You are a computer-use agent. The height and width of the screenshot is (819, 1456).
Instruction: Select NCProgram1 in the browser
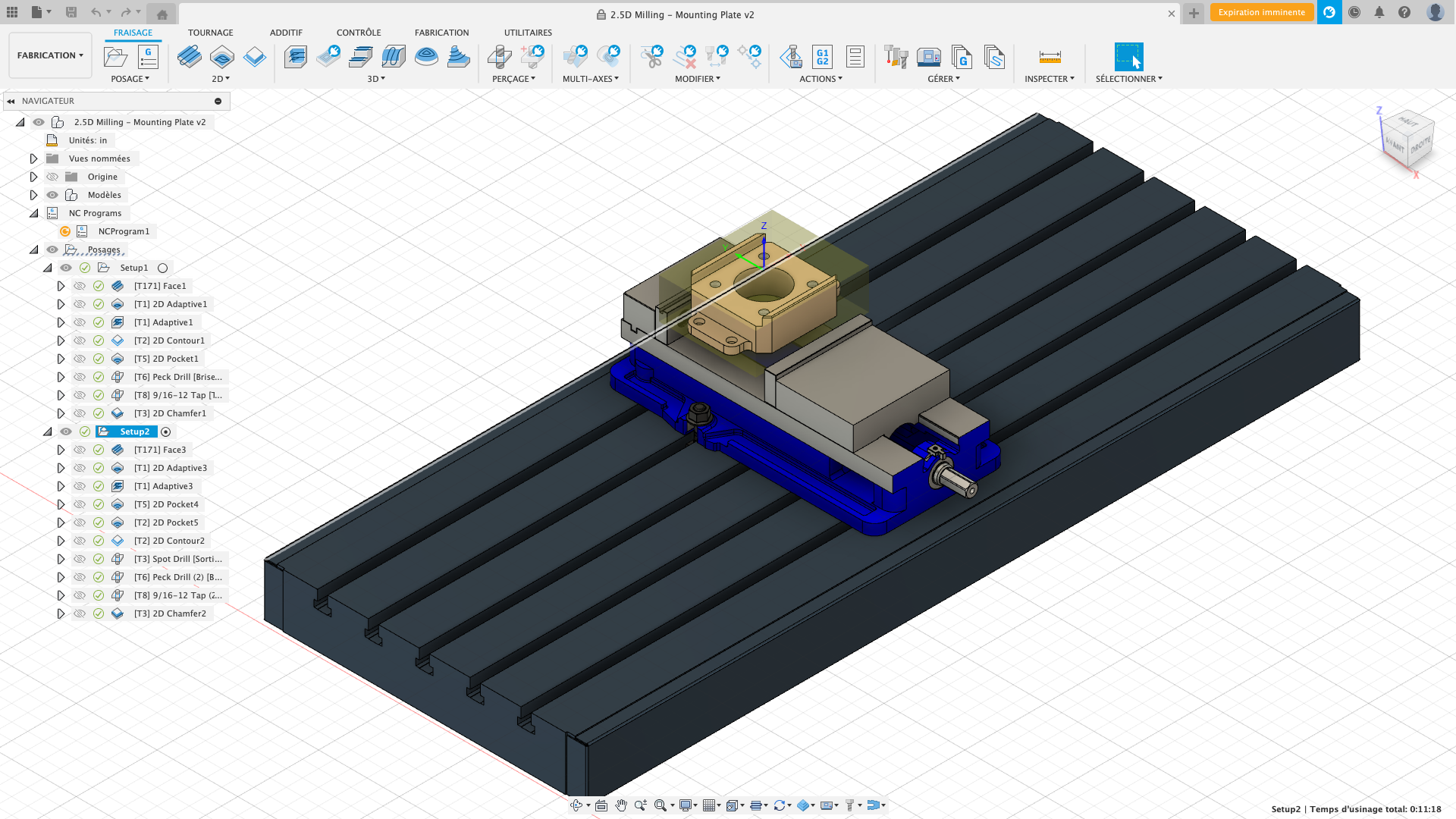click(x=124, y=231)
